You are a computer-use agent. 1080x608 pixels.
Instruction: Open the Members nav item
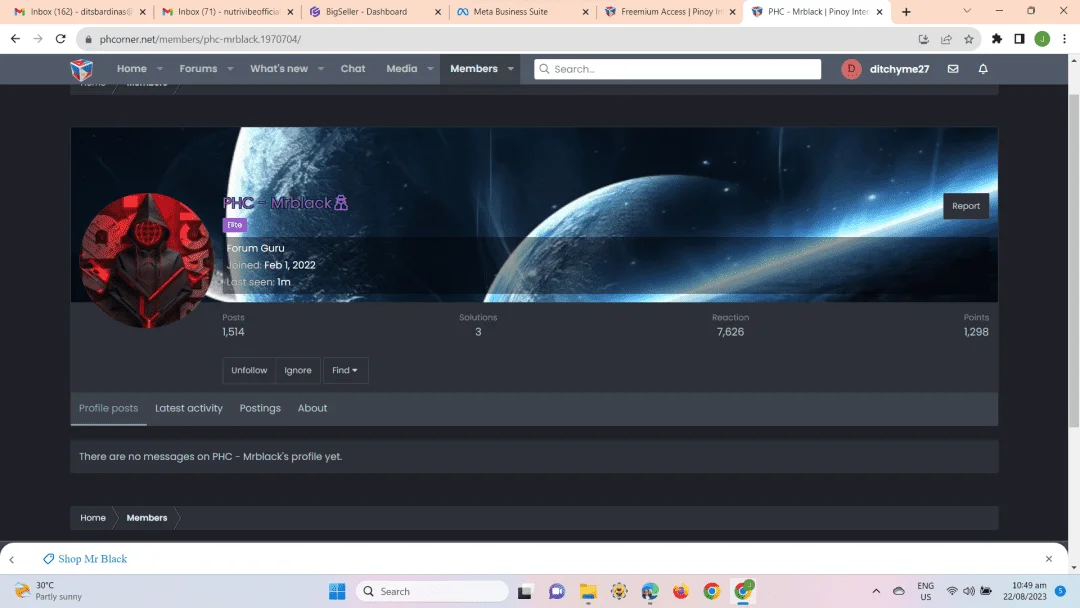pyautogui.click(x=474, y=69)
